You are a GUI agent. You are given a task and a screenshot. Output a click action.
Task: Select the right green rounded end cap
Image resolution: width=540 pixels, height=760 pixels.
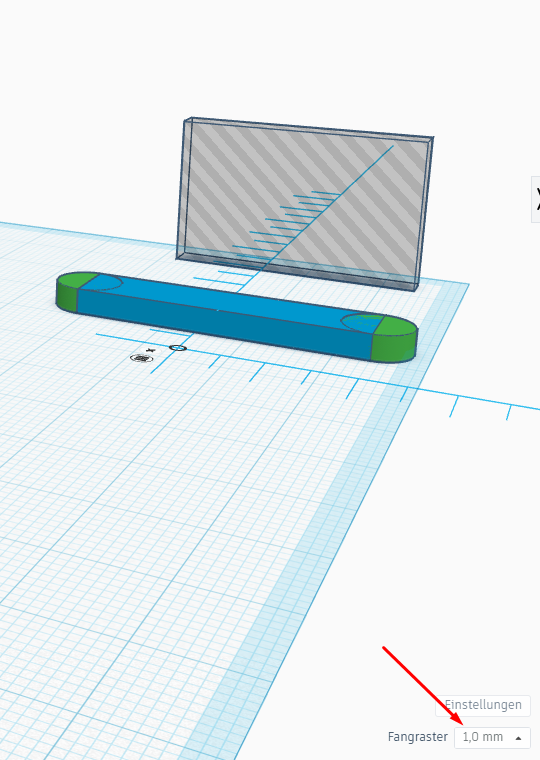click(x=397, y=341)
